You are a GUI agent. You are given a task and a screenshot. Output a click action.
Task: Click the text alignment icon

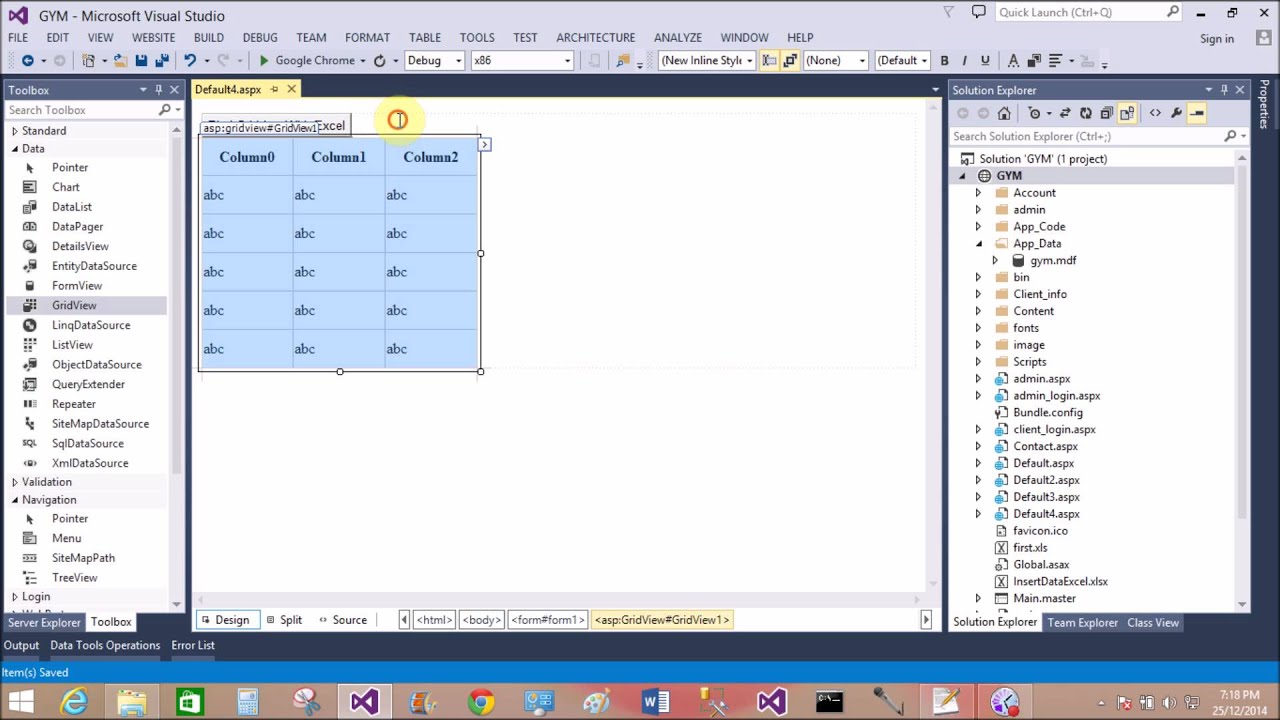(1055, 61)
